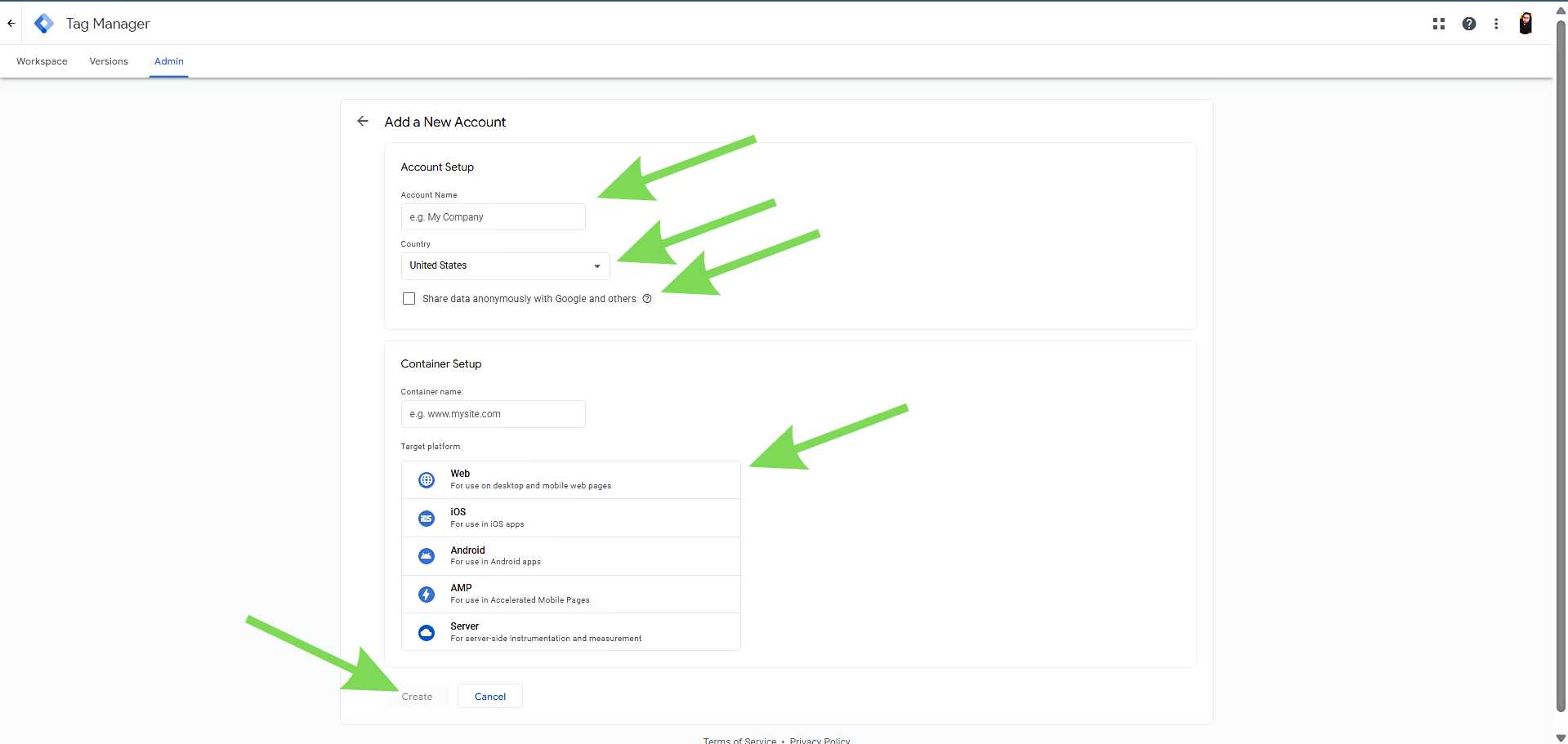
Task: Enable Share data anonymously checkbox
Action: (409, 299)
